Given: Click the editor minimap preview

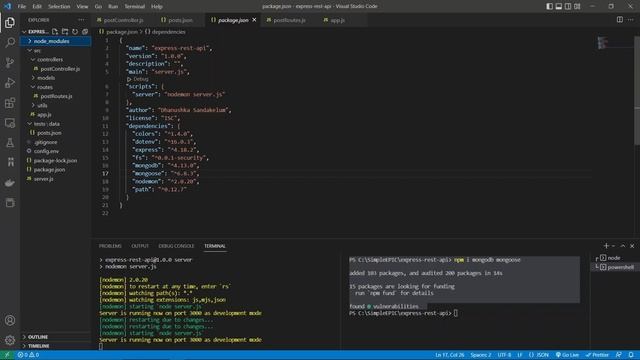Looking at the screenshot, I should 603,42.
